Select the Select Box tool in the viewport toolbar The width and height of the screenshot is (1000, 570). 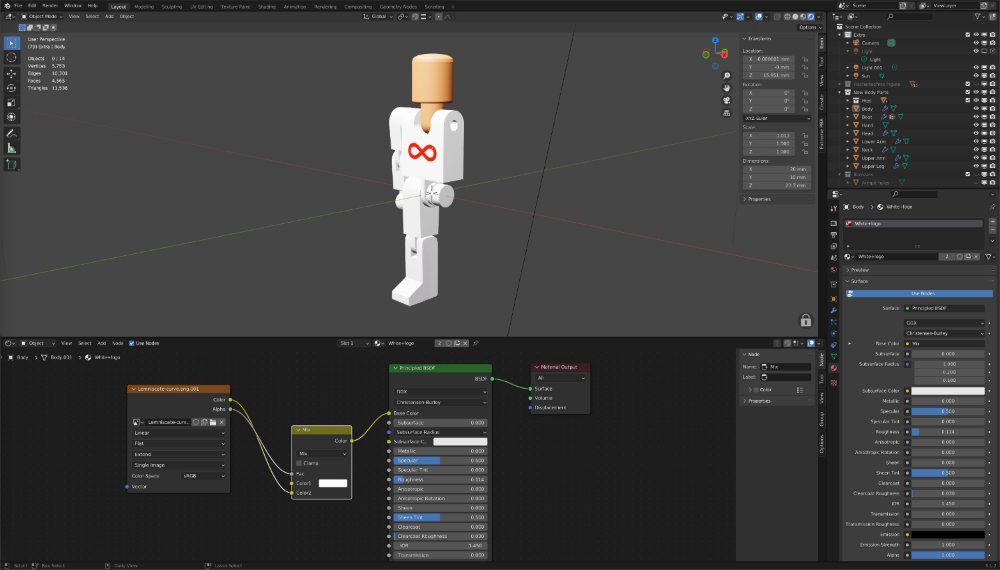pyautogui.click(x=11, y=43)
